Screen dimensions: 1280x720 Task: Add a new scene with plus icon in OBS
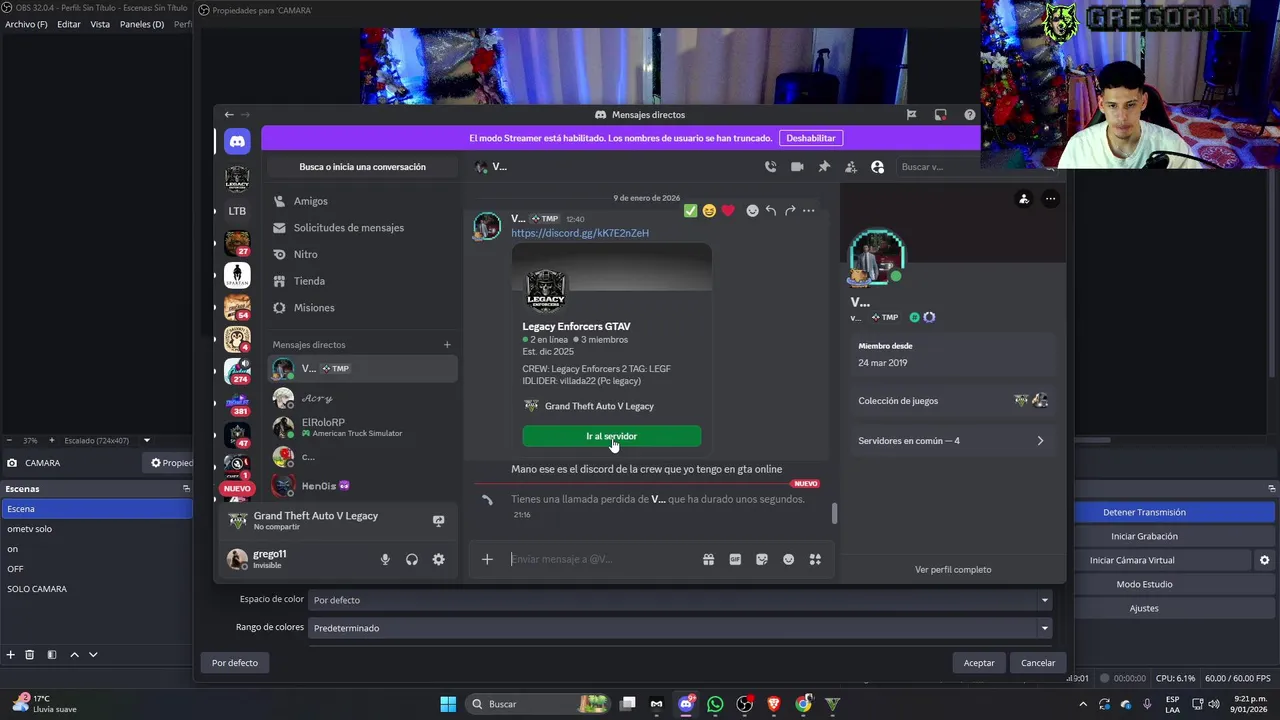10,654
